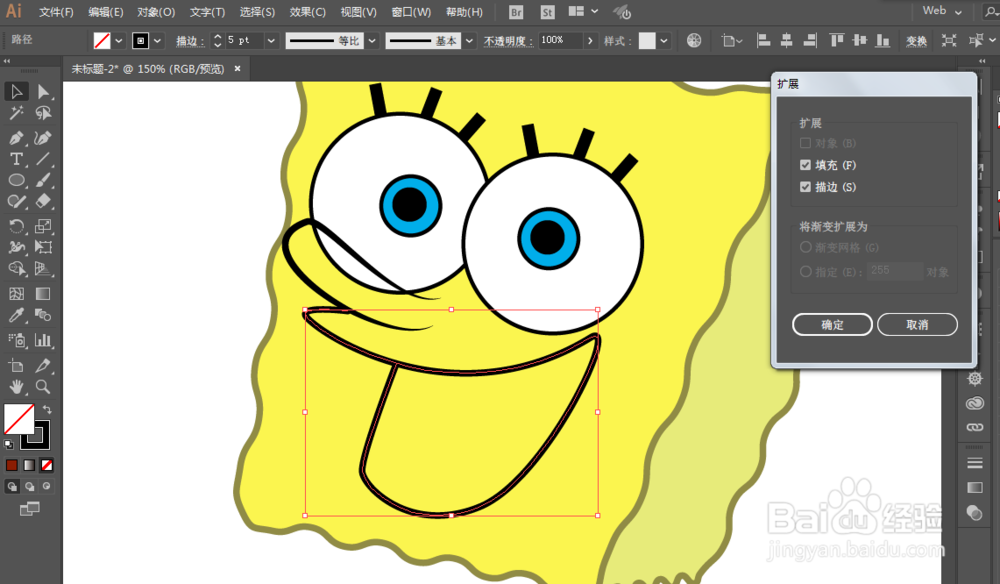
Task: Open the arrange documents layout dropdown
Action: coord(583,11)
